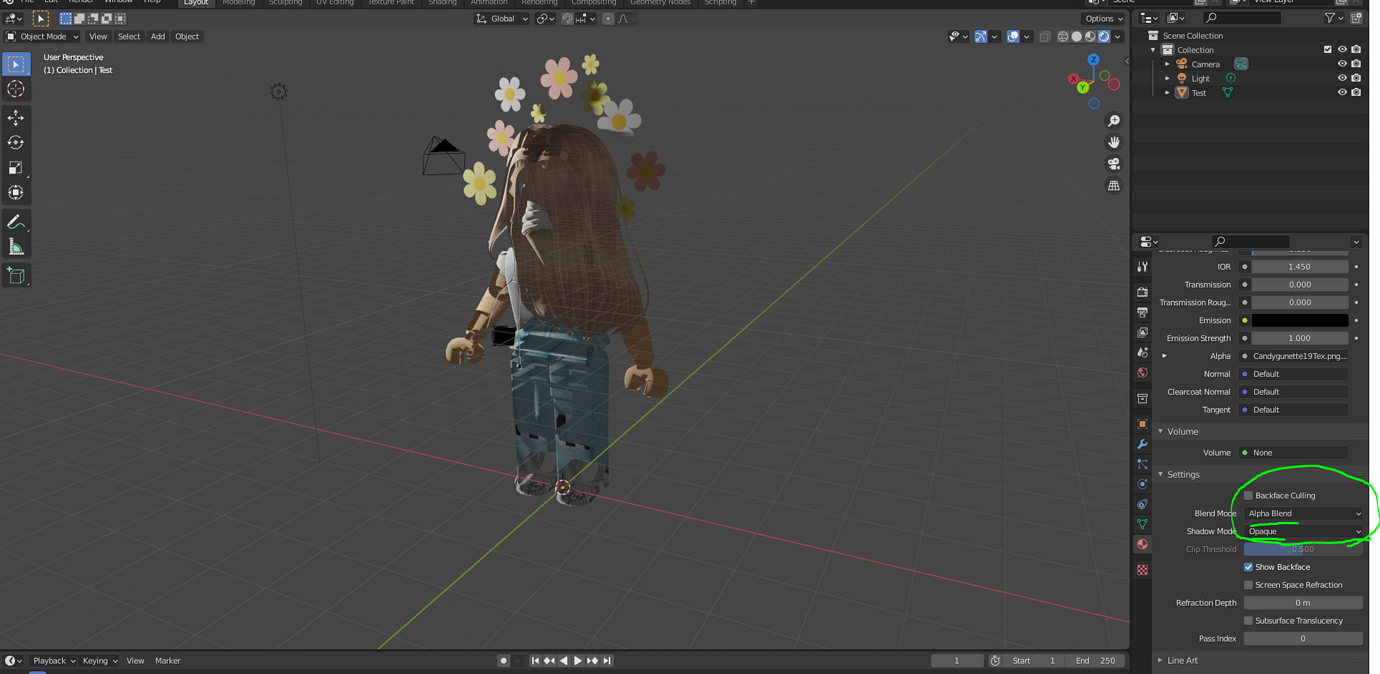Open the Options dropdown
The height and width of the screenshot is (674, 1380).
pyautogui.click(x=1104, y=19)
